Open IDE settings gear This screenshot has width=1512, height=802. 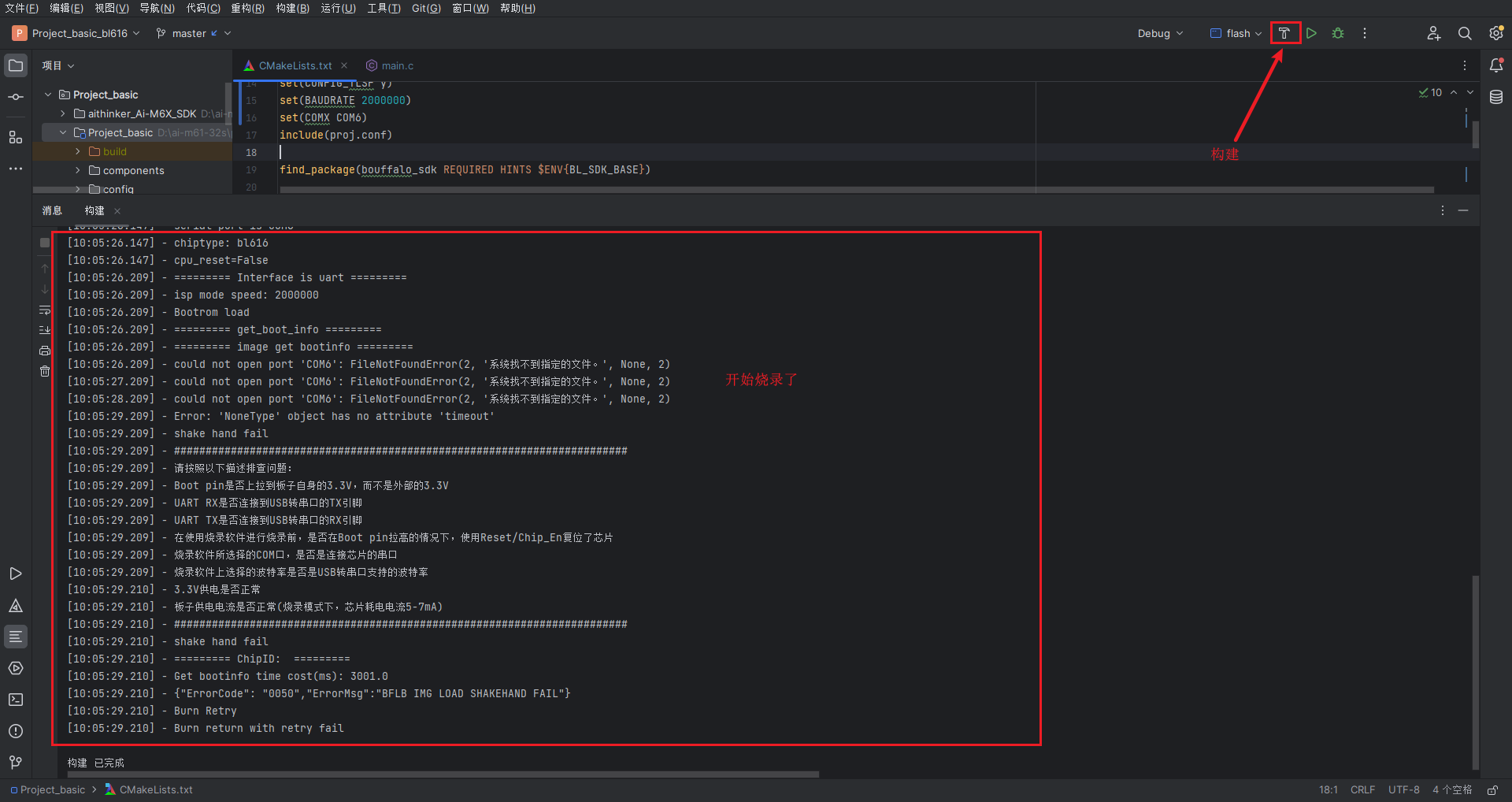pos(1496,33)
